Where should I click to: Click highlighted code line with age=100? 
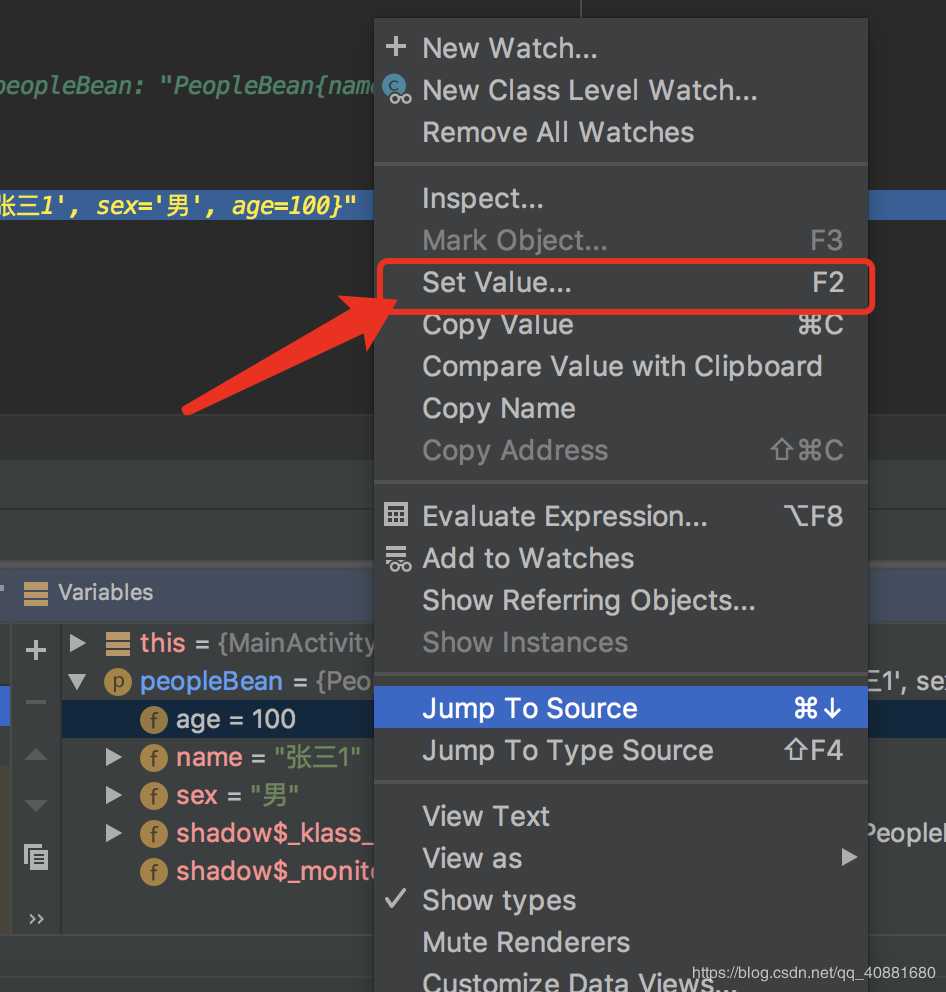(x=187, y=205)
